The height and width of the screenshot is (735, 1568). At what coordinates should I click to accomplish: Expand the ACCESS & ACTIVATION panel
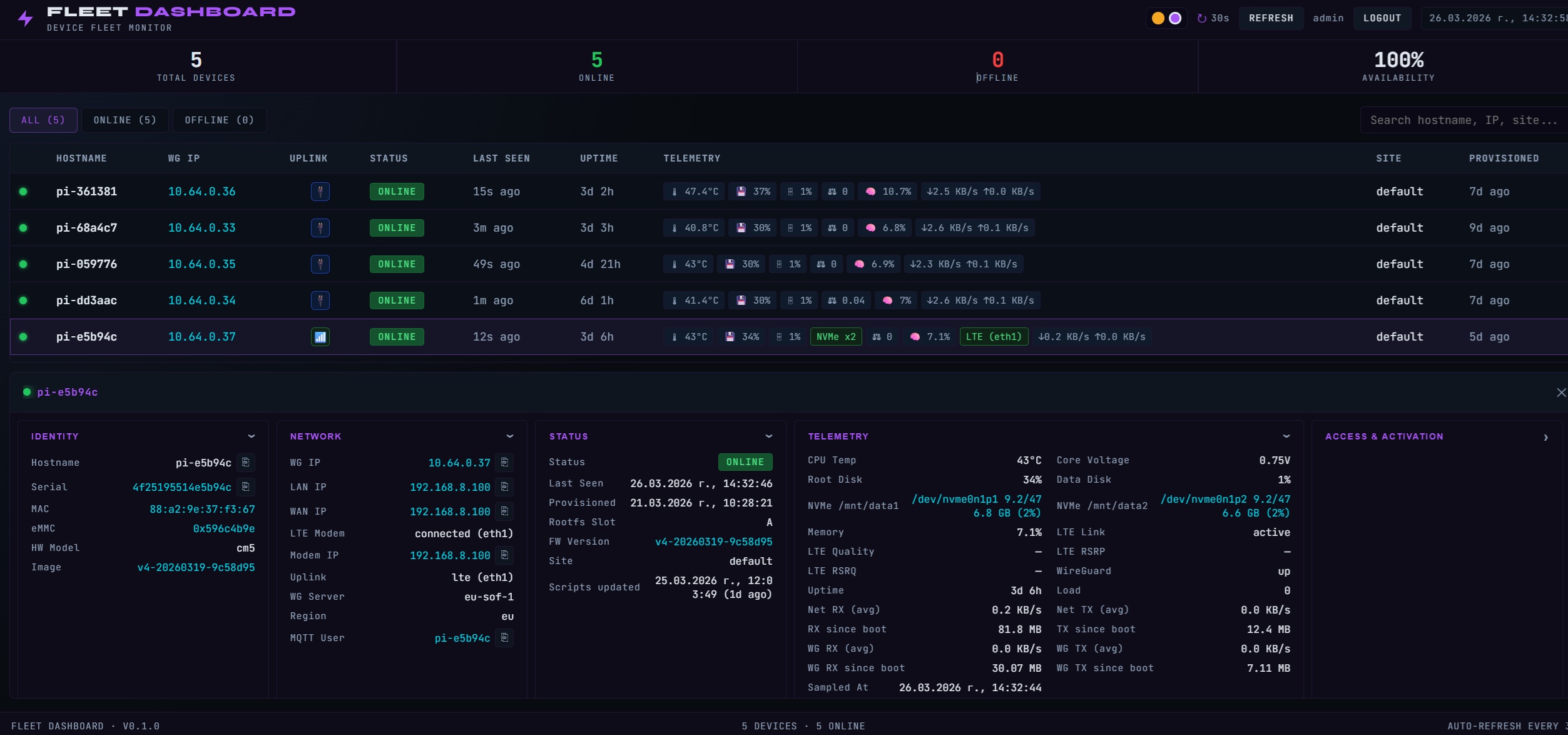1546,437
